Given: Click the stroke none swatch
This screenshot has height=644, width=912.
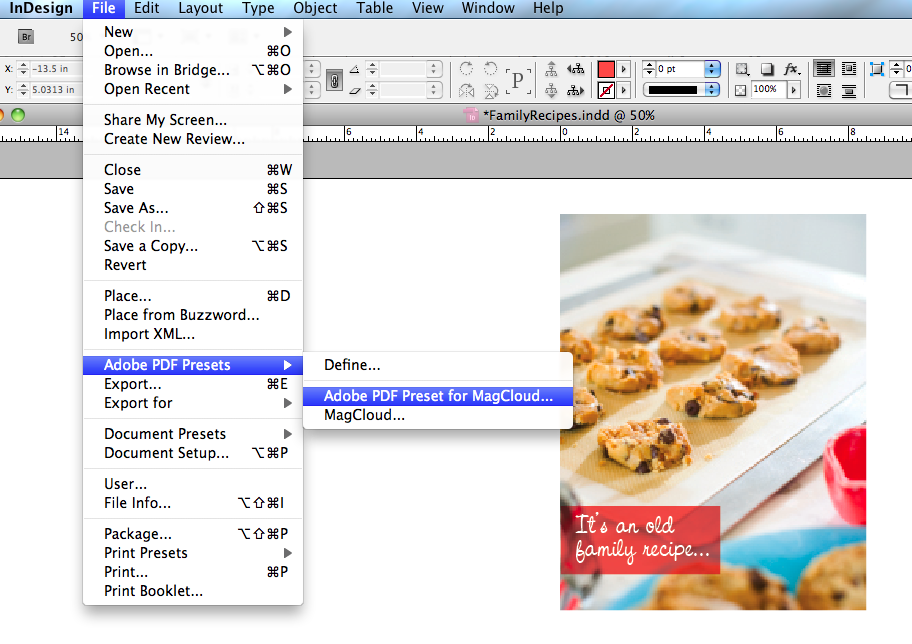Looking at the screenshot, I should point(606,90).
